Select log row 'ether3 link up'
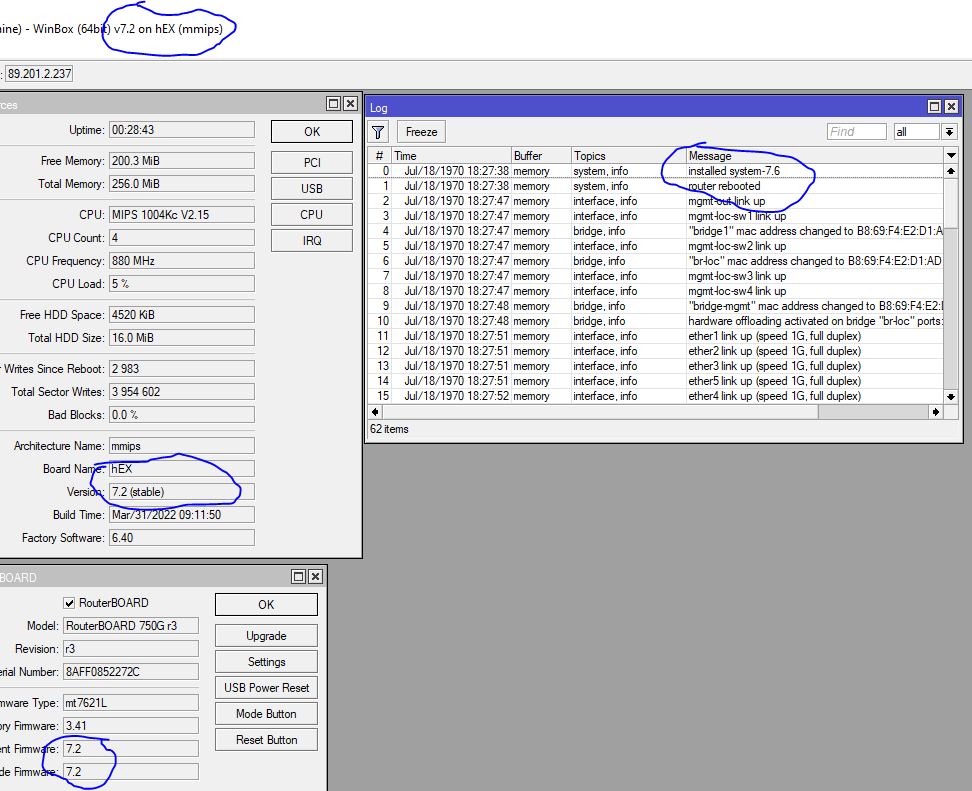This screenshot has width=972, height=791. (x=656, y=366)
